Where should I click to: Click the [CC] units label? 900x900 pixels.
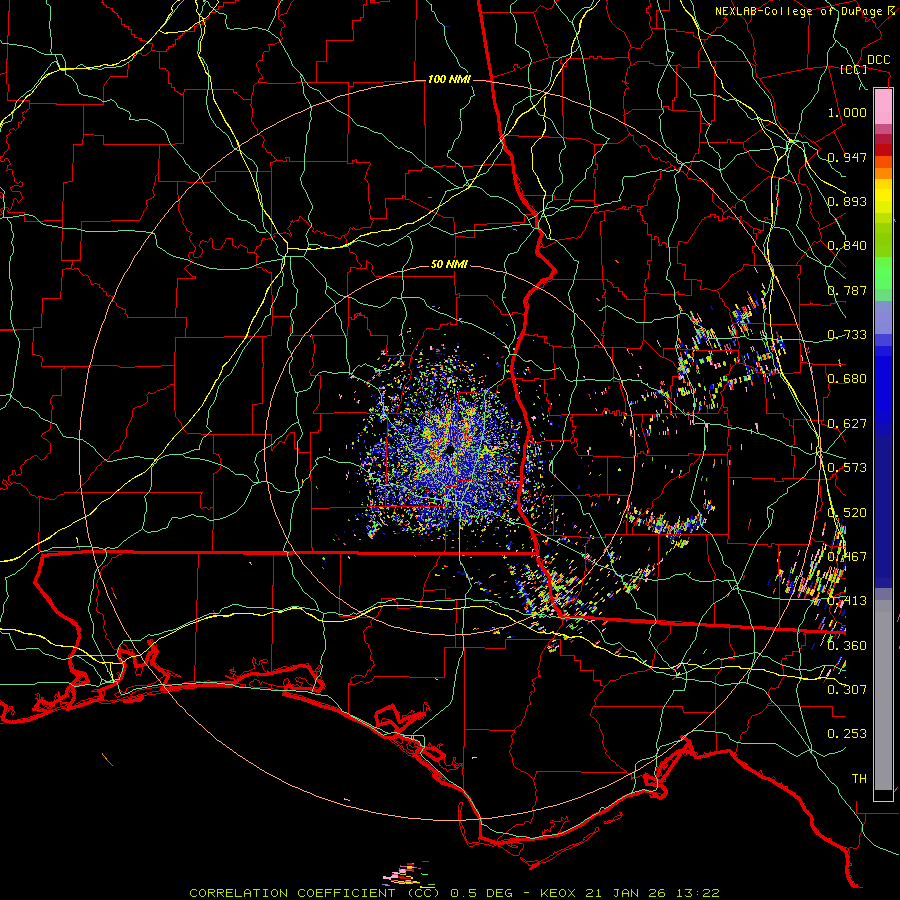853,69
